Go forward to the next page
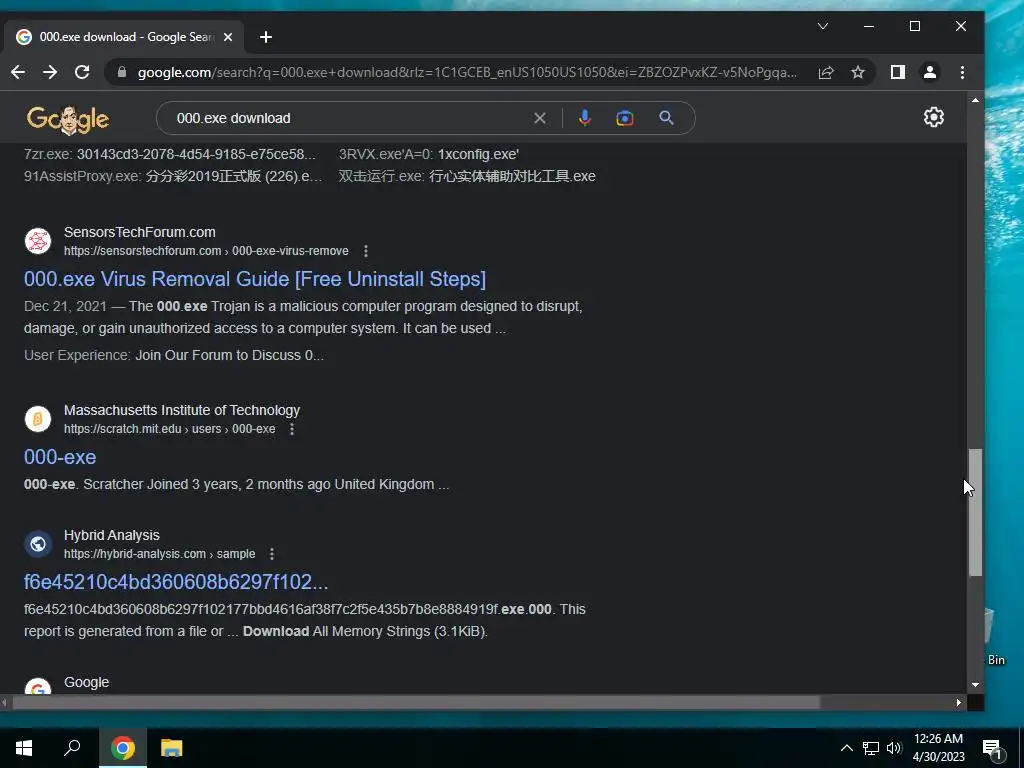This screenshot has height=768, width=1024. coord(50,72)
